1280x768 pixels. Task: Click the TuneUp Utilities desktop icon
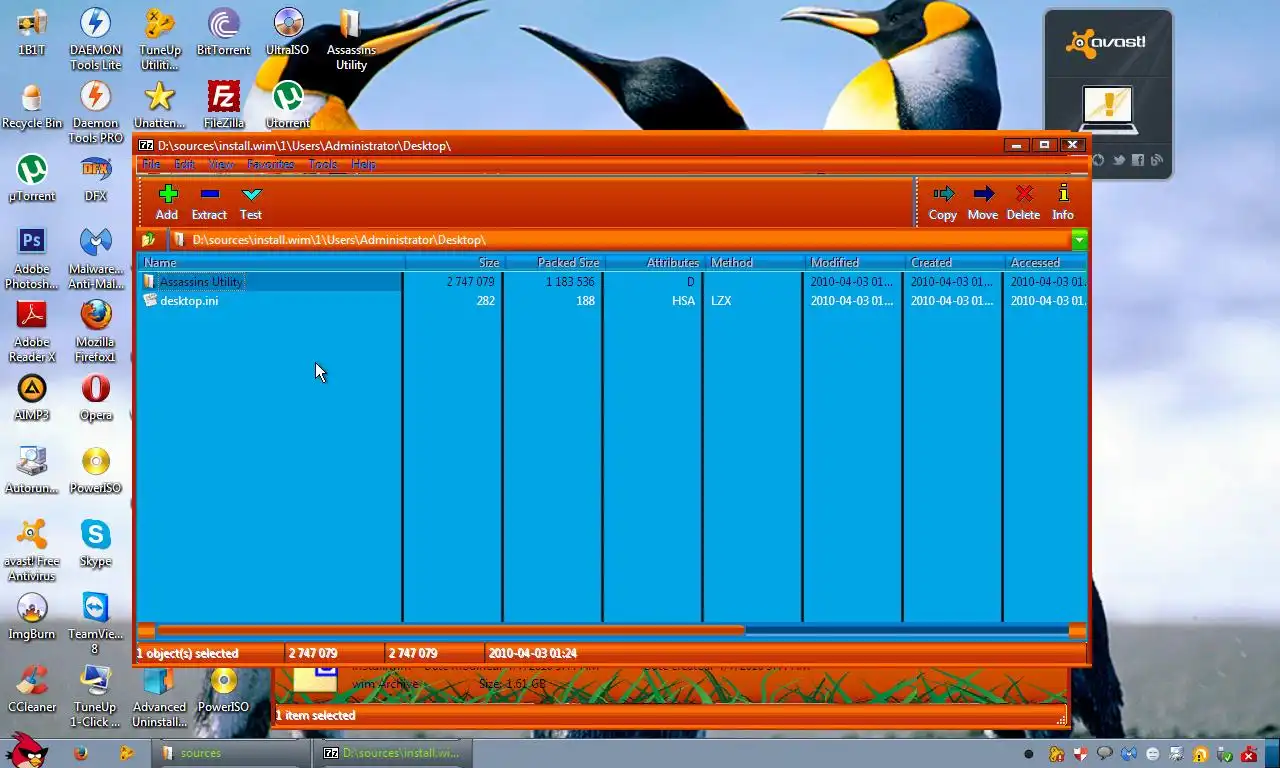[x=160, y=38]
